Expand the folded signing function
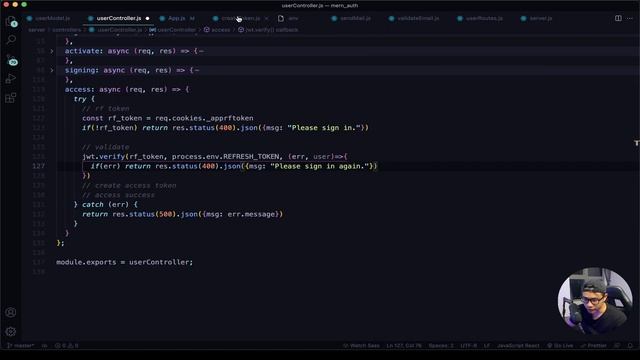Screen dimensions: 640x360 tap(52, 70)
